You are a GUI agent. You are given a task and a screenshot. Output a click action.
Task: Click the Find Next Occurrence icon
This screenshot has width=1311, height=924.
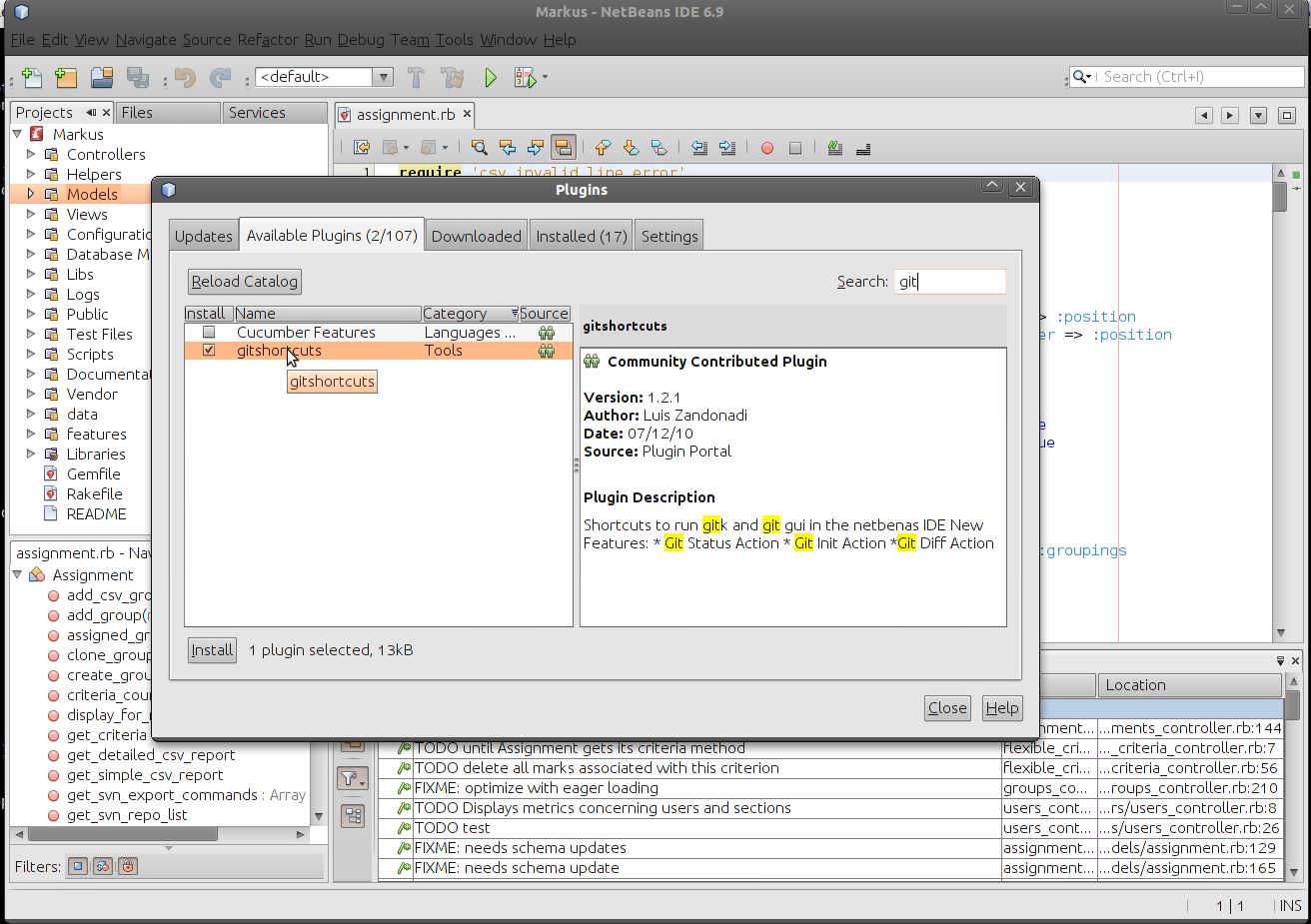(536, 148)
